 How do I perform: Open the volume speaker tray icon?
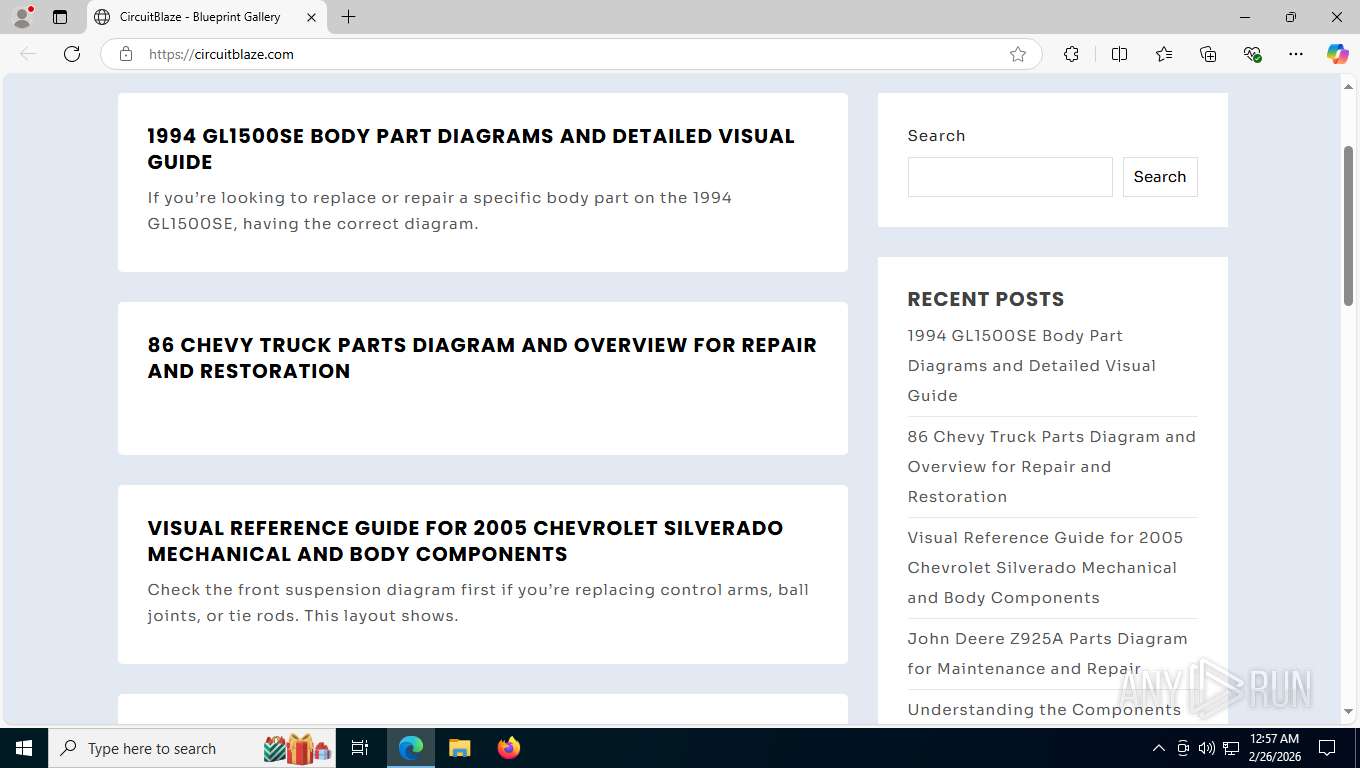(1207, 748)
